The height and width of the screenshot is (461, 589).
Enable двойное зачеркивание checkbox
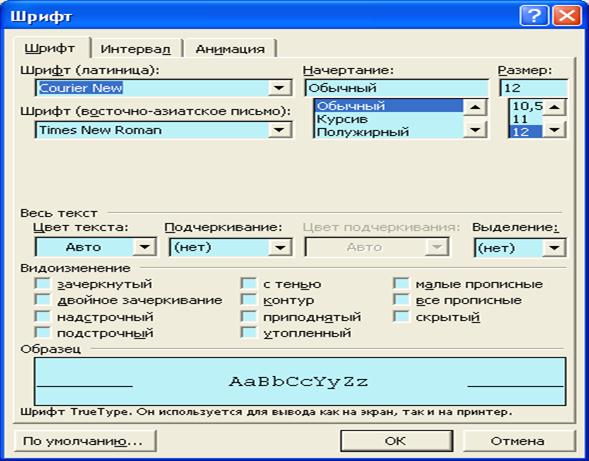[42, 300]
